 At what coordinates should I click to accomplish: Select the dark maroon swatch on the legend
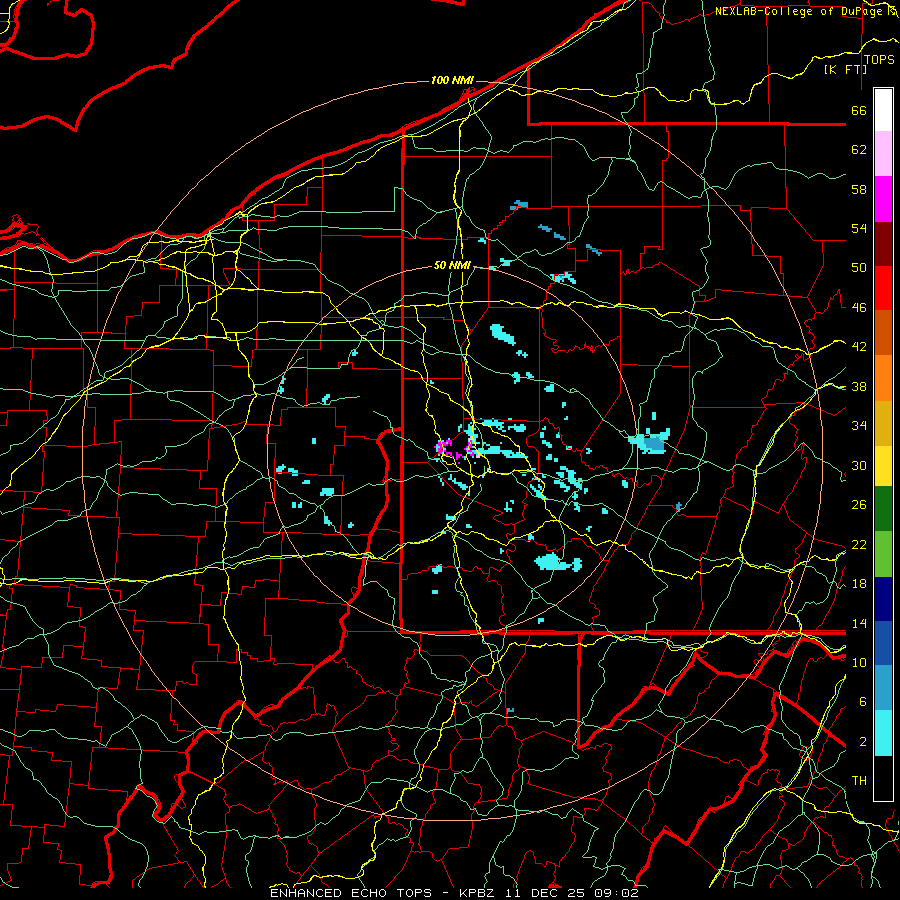[x=883, y=244]
